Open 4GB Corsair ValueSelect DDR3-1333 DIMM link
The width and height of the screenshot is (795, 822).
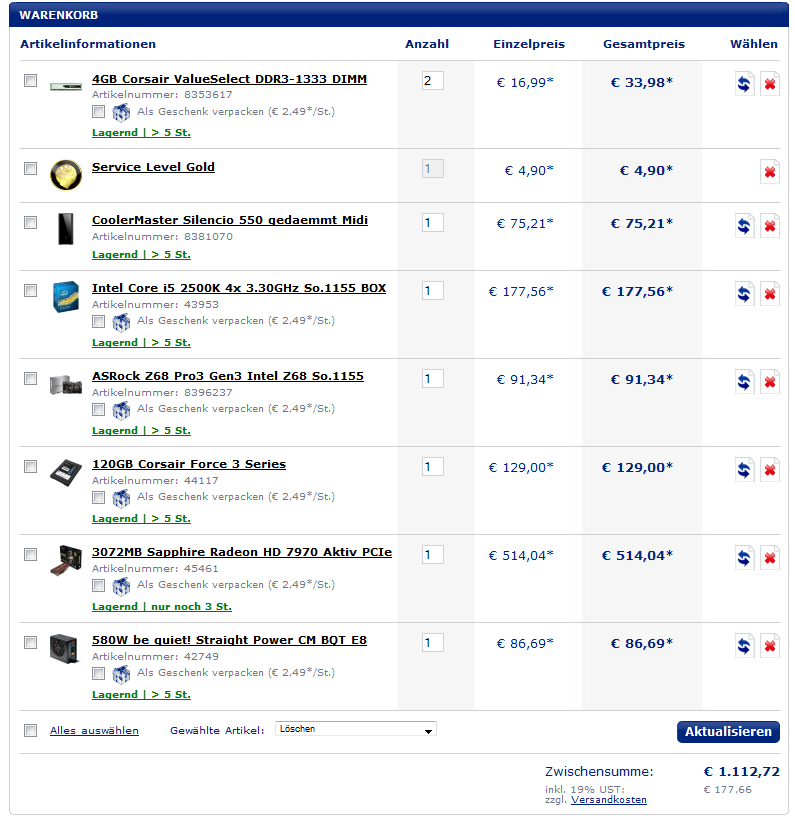[229, 79]
